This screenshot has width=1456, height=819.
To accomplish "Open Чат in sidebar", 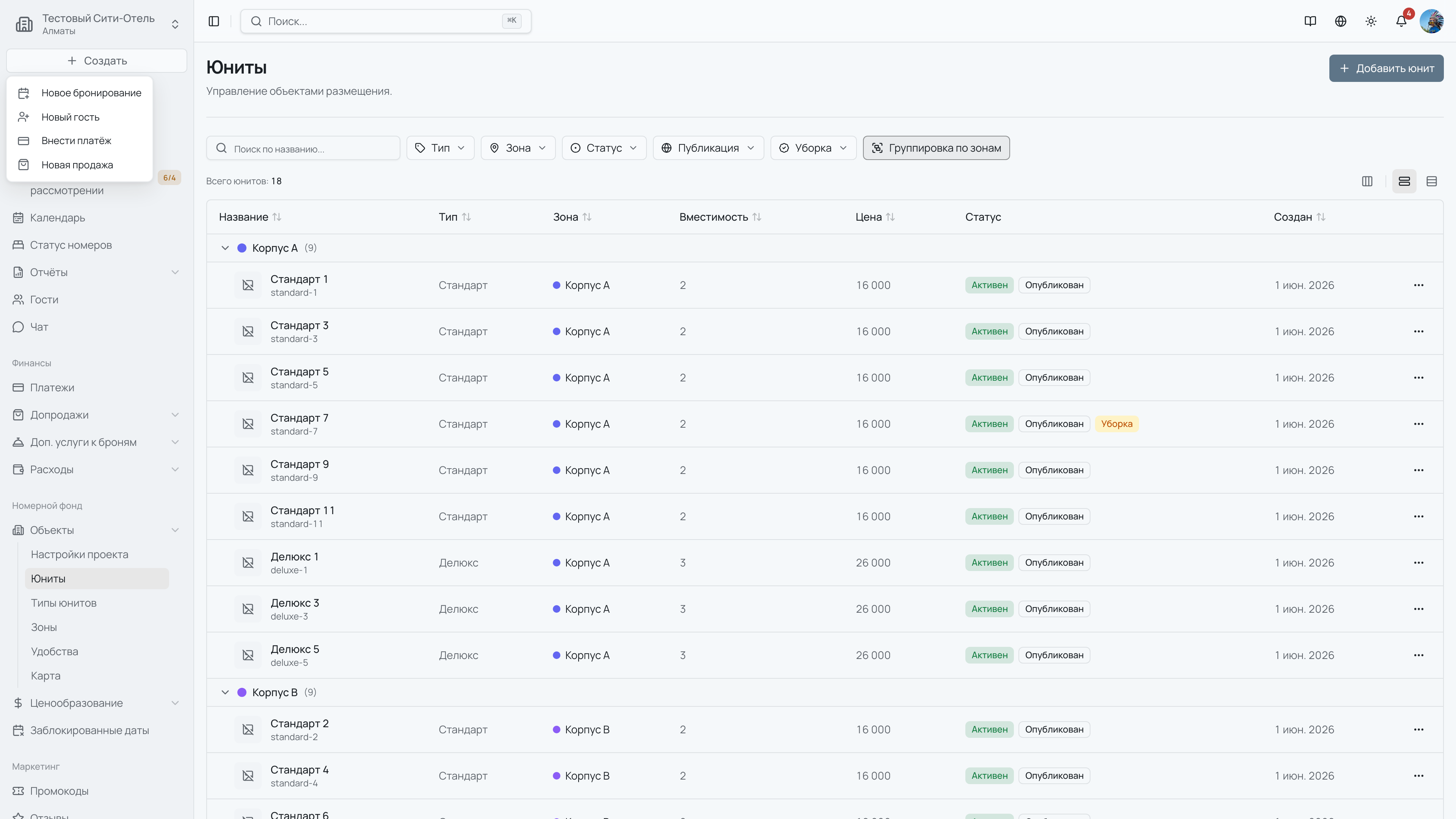I will 97,327.
